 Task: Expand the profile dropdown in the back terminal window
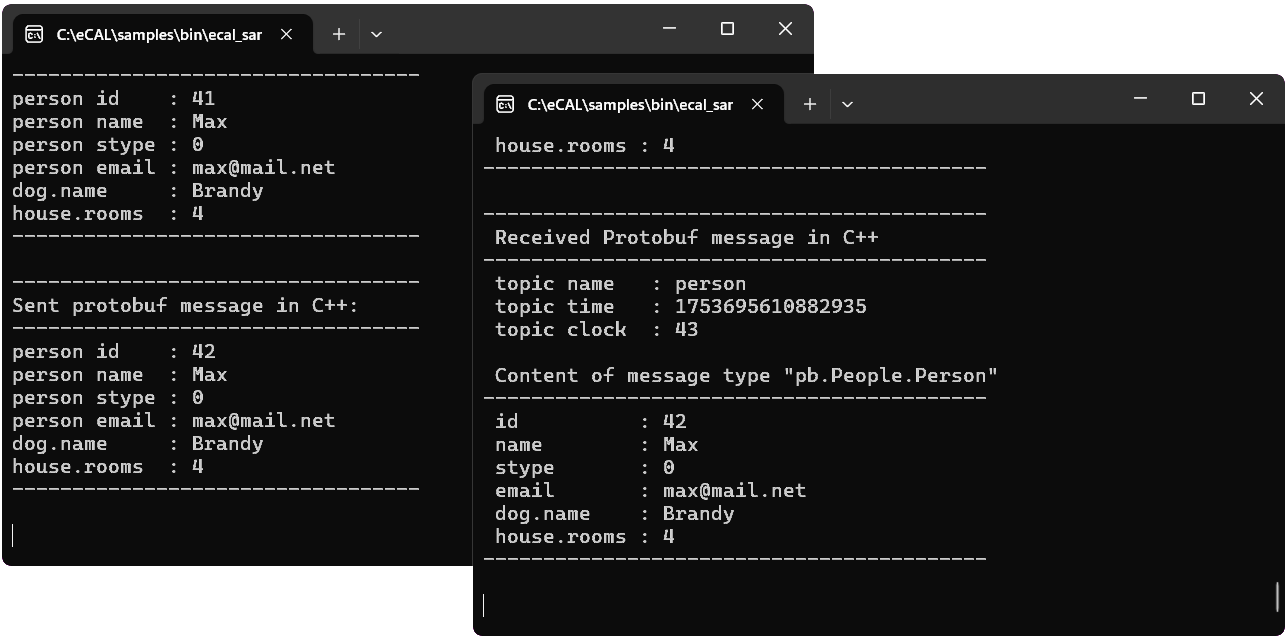tap(376, 34)
